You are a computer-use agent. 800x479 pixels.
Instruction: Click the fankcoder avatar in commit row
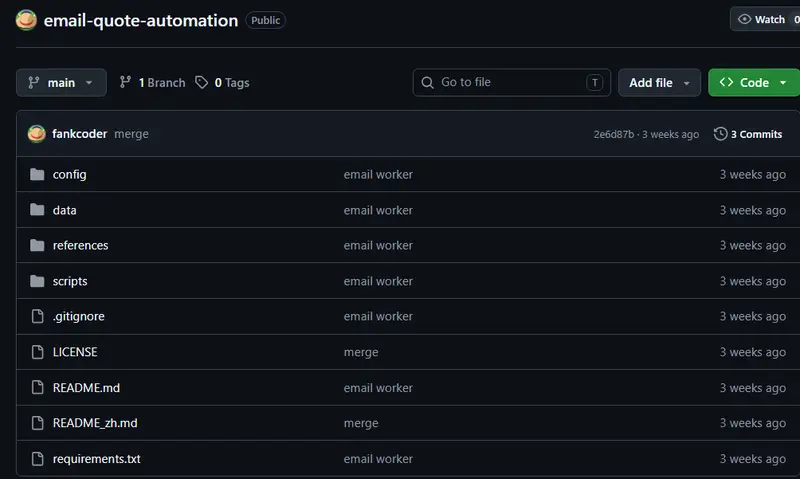[37, 134]
